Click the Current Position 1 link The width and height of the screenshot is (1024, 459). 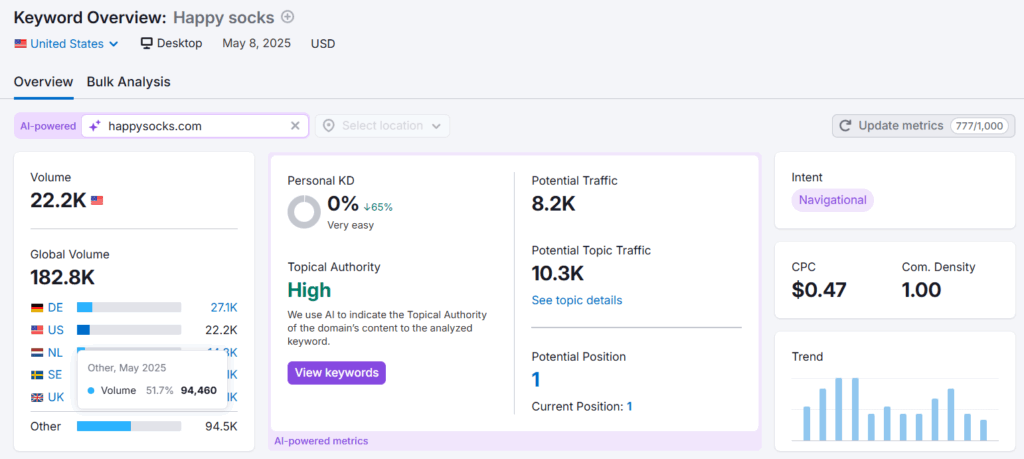point(630,406)
